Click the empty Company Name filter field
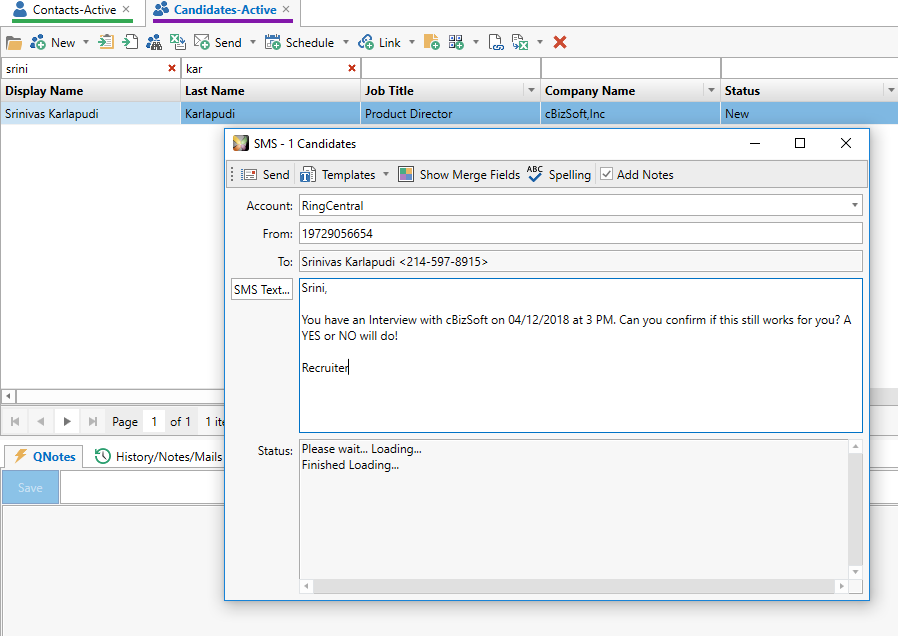Viewport: 898px width, 636px height. tap(631, 69)
